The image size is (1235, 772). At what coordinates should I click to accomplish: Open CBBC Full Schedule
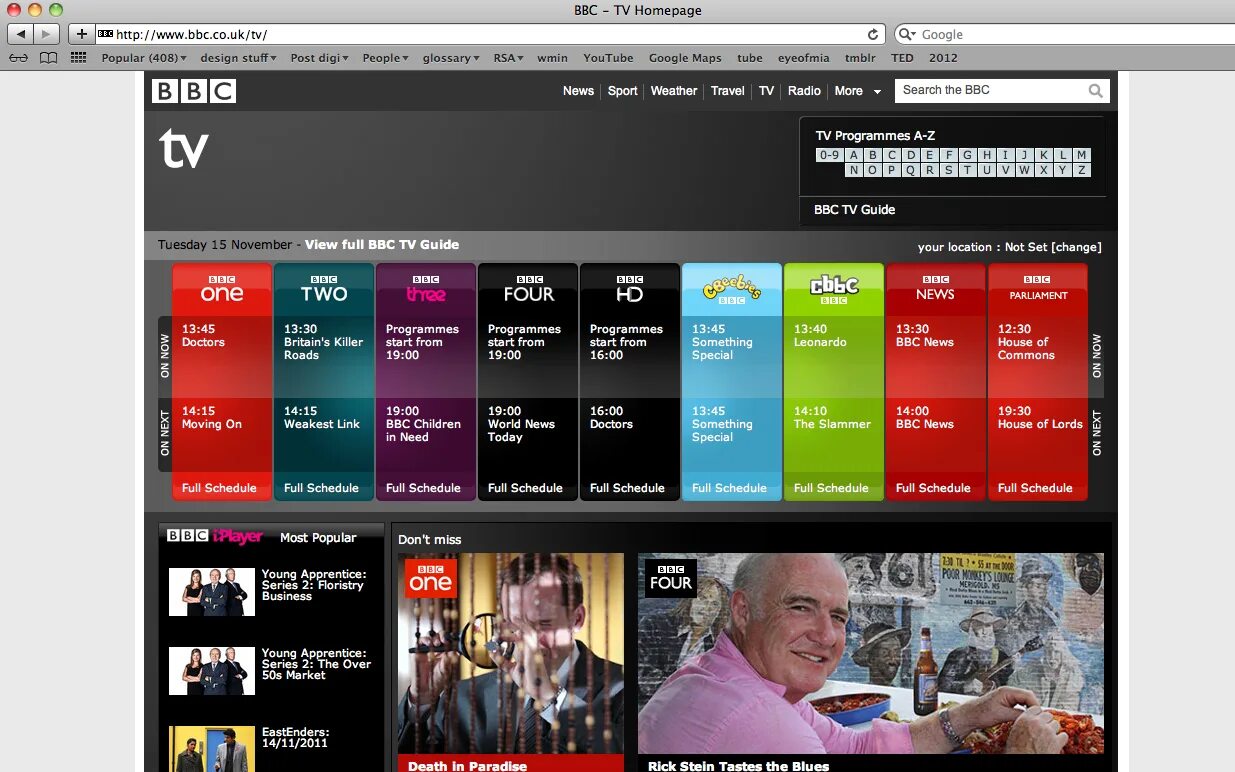pos(831,488)
